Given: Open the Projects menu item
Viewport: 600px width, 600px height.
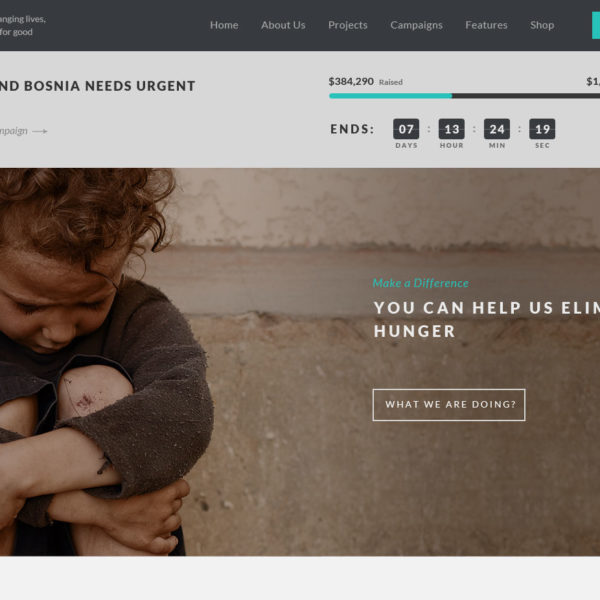Looking at the screenshot, I should pyautogui.click(x=347, y=25).
